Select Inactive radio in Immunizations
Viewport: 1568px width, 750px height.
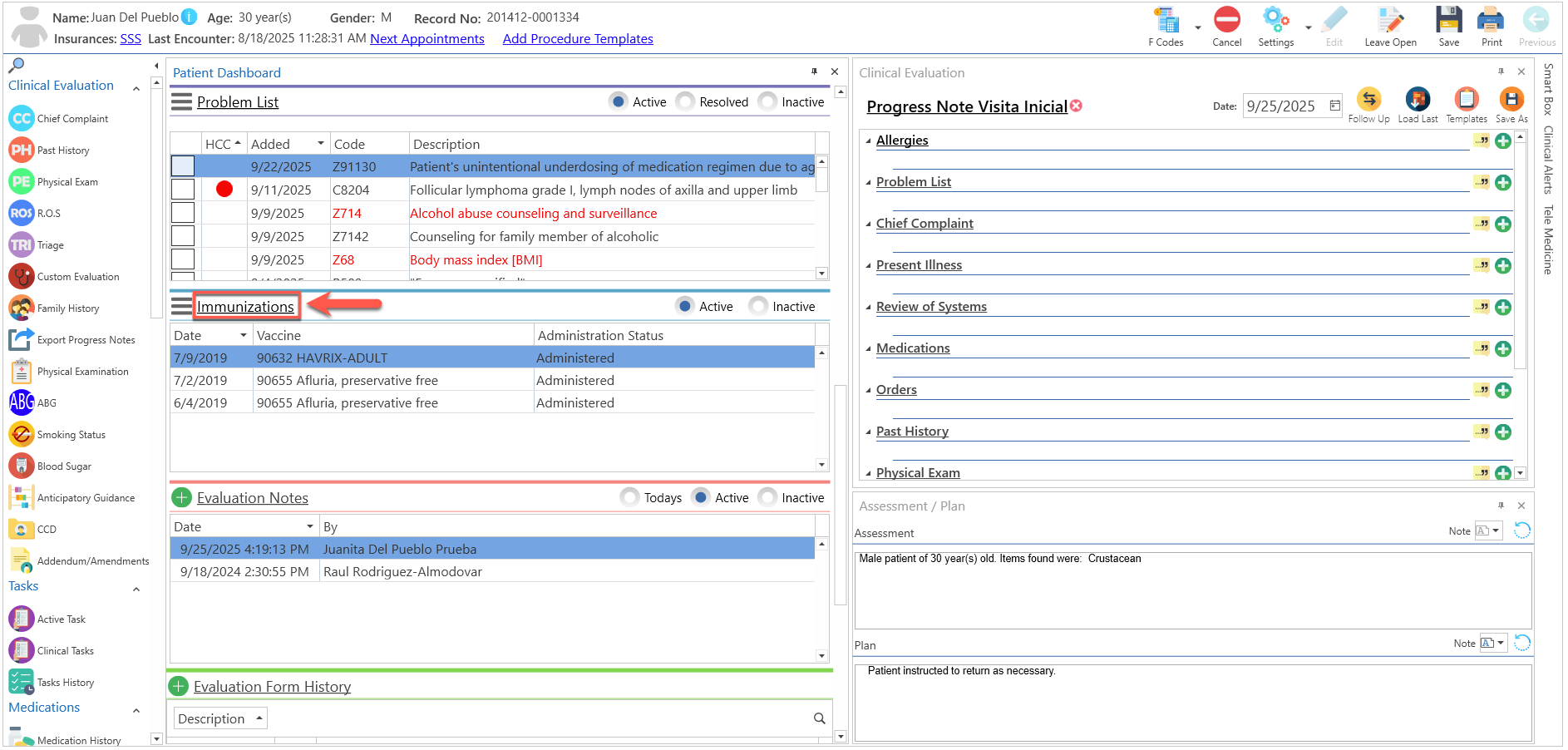tap(757, 306)
